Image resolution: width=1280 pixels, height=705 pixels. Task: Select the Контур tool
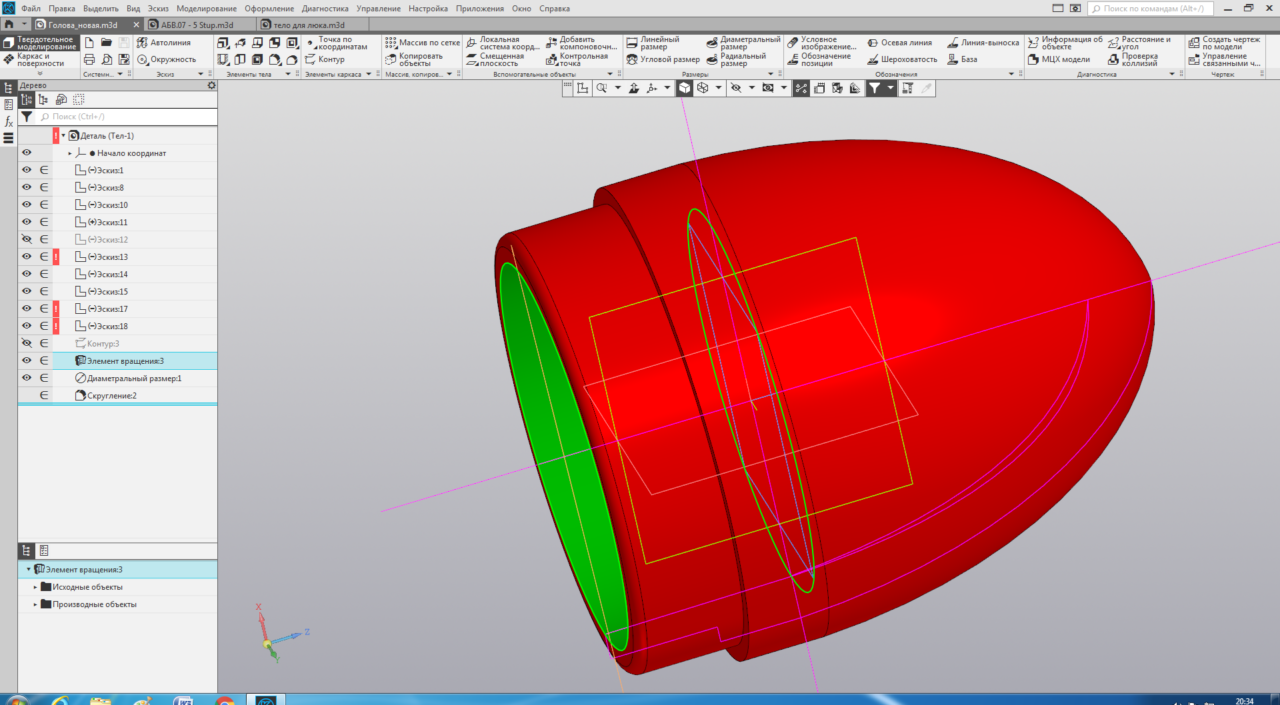324,59
